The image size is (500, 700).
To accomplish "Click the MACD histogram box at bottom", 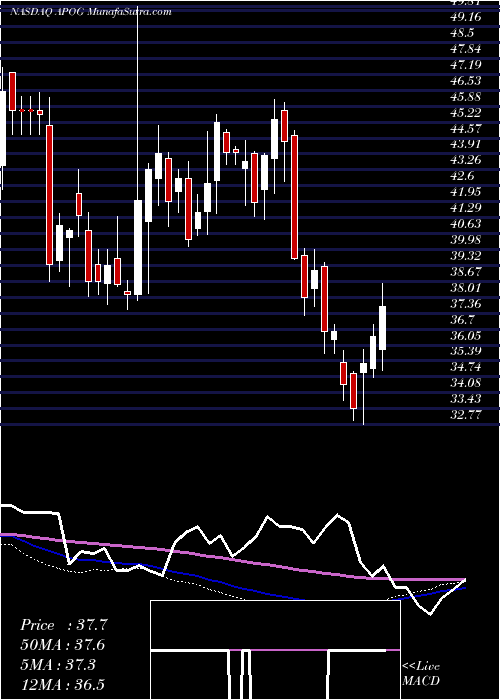I will tap(275, 650).
